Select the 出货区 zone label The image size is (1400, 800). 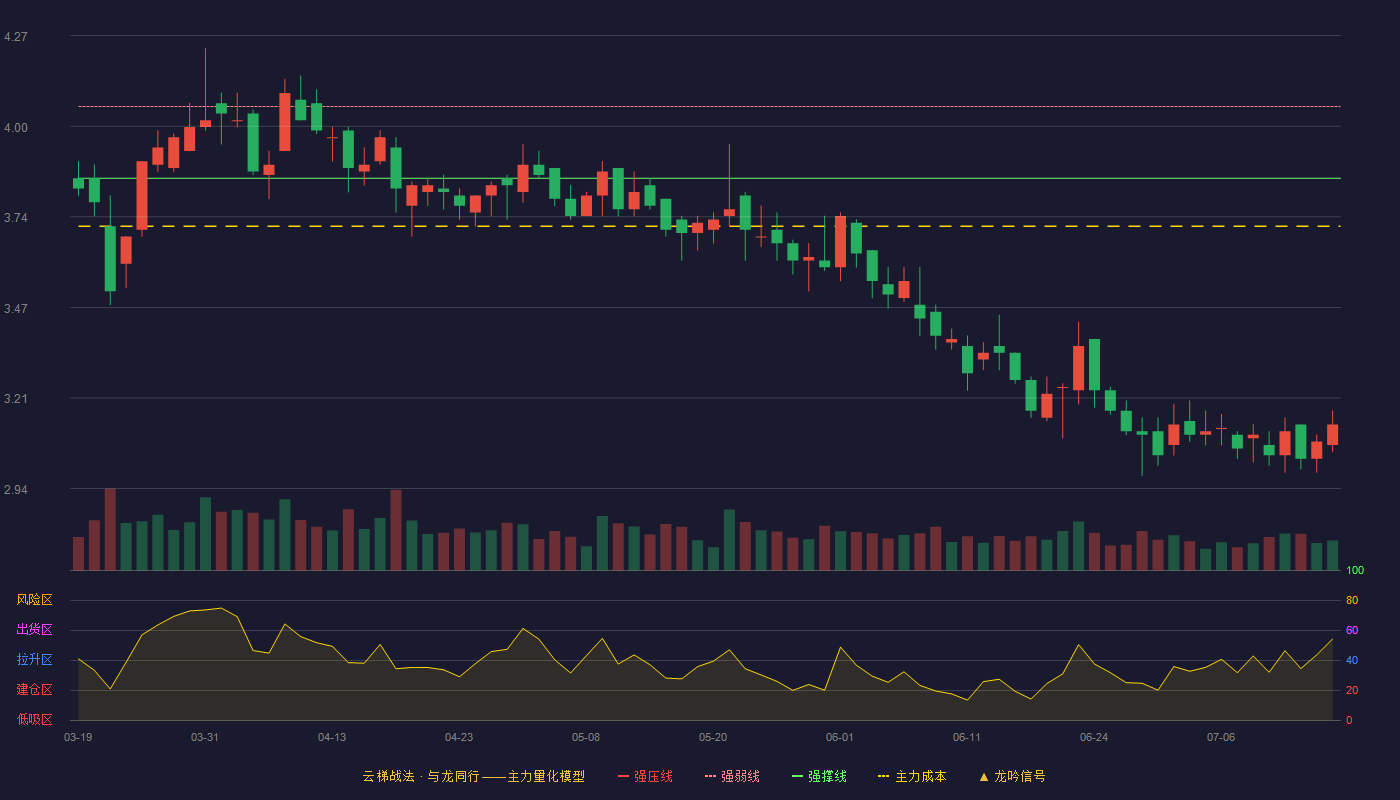coord(34,630)
